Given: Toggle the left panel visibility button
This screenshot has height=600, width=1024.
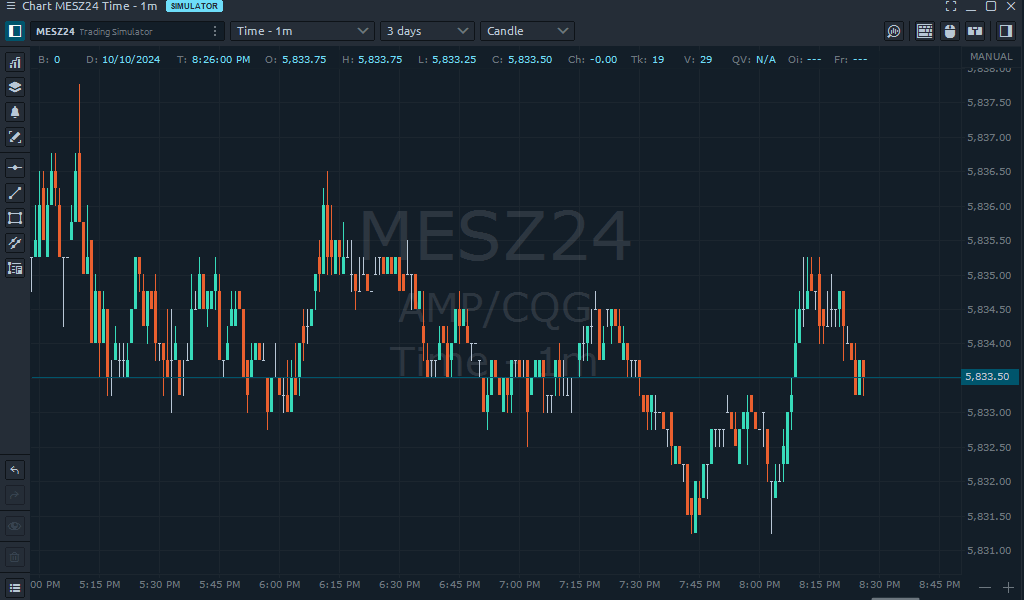Looking at the screenshot, I should [15, 31].
